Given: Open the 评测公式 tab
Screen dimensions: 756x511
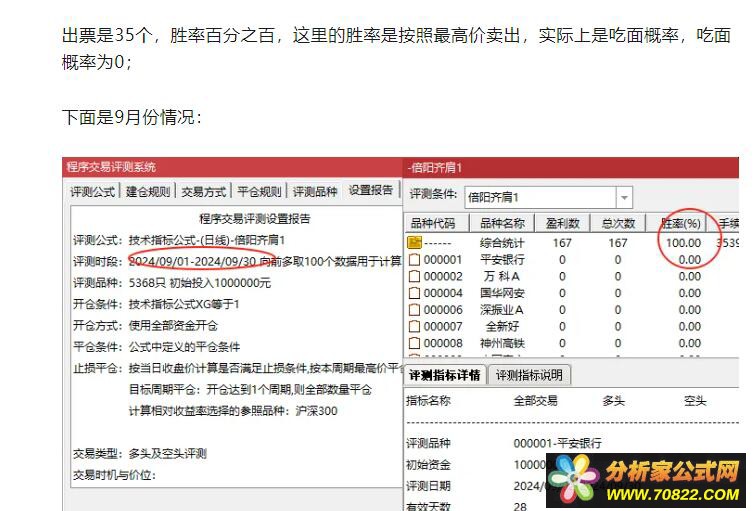Looking at the screenshot, I should pos(93,191).
